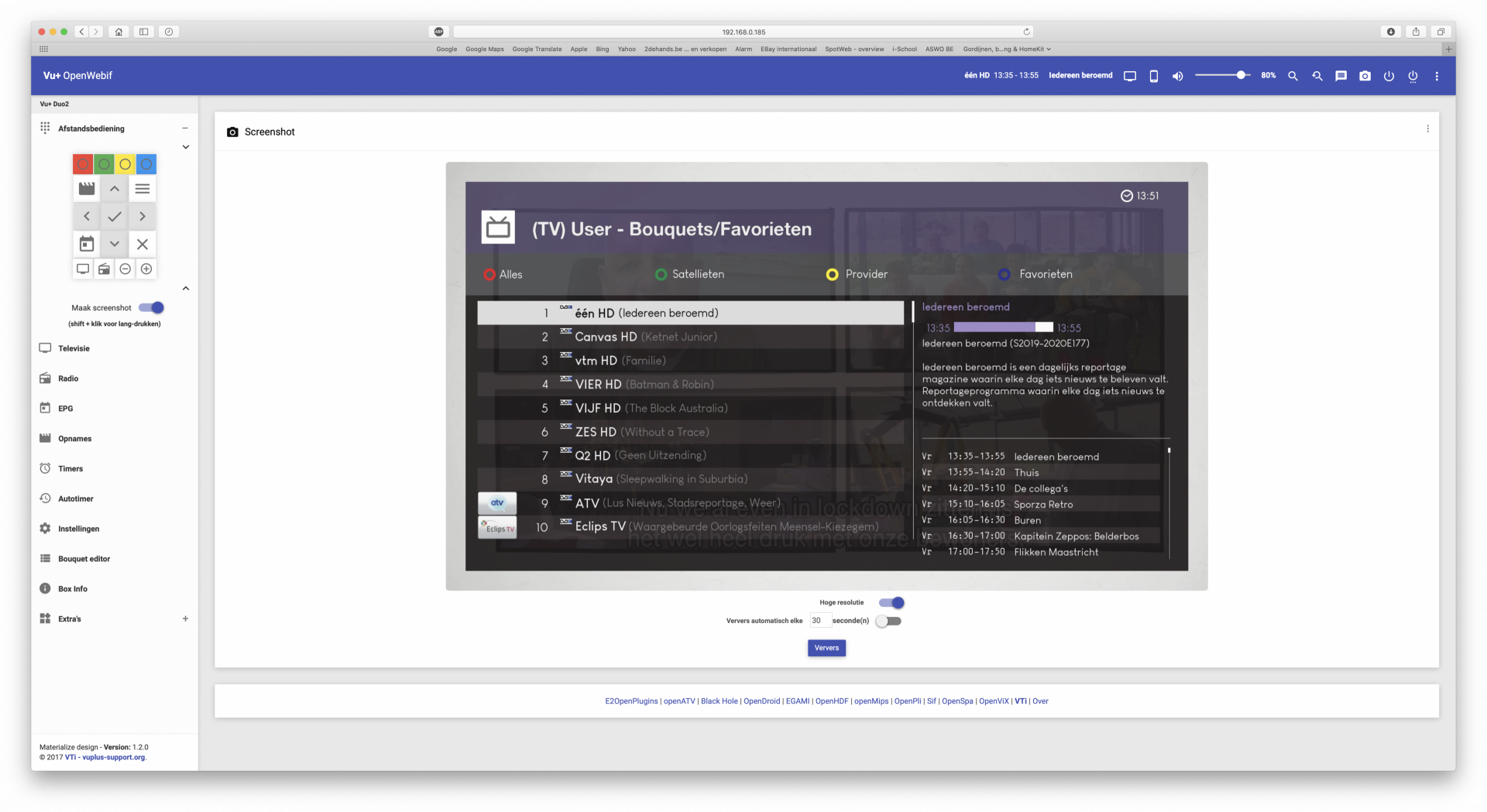Toggle the Maak screenshot switch
Image resolution: width=1487 pixels, height=812 pixels.
152,307
